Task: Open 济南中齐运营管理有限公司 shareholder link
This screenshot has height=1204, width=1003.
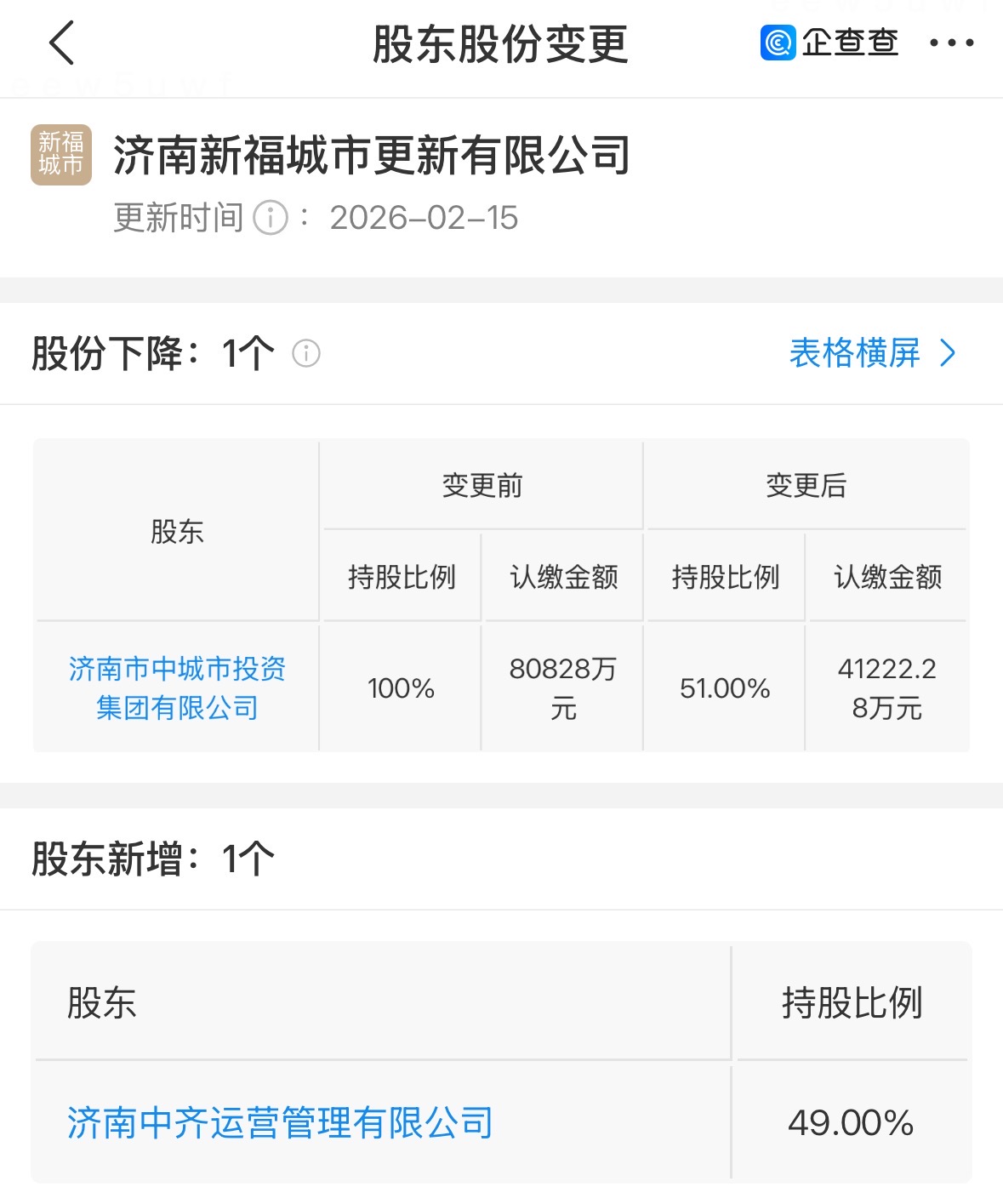Action: [280, 1122]
